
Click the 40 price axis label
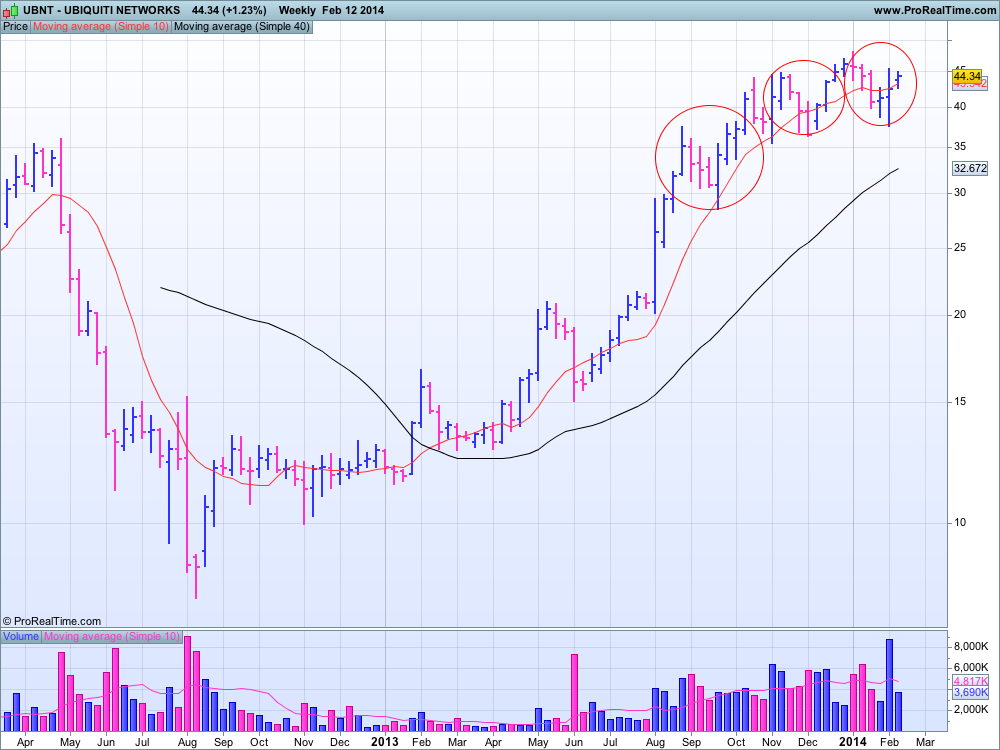(x=959, y=107)
